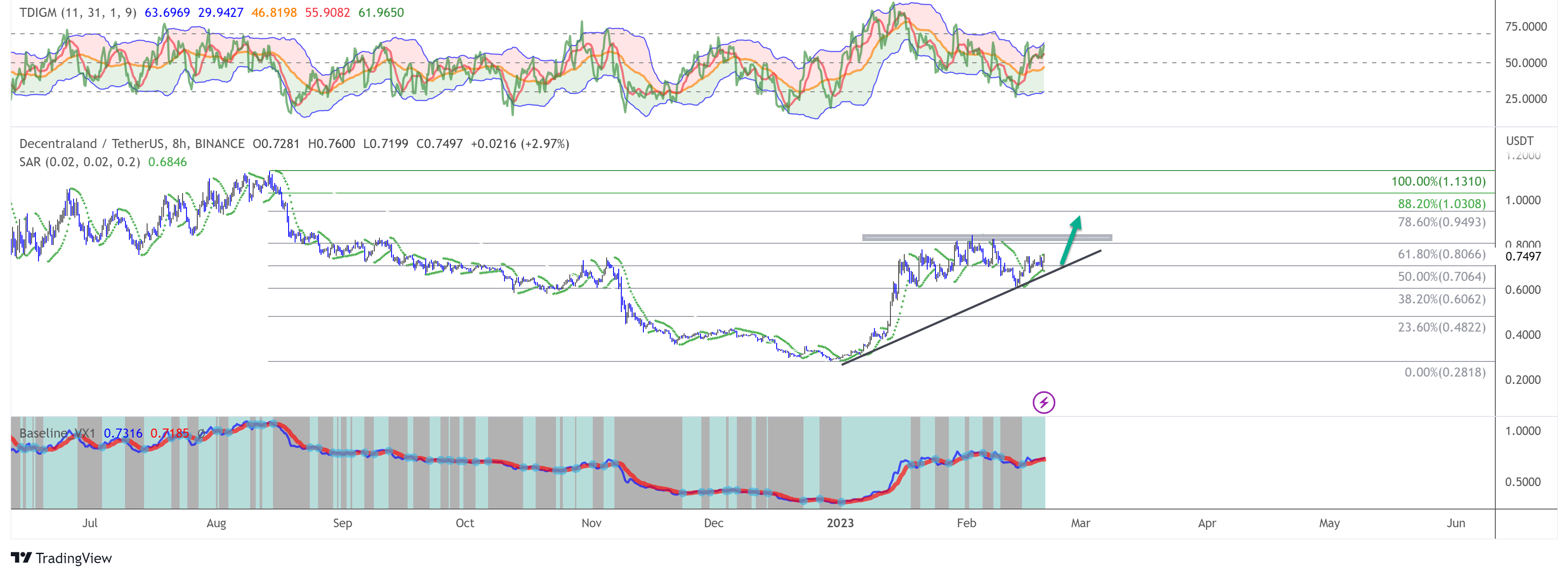
Task: Click the Nov label on time axis
Action: (x=591, y=523)
